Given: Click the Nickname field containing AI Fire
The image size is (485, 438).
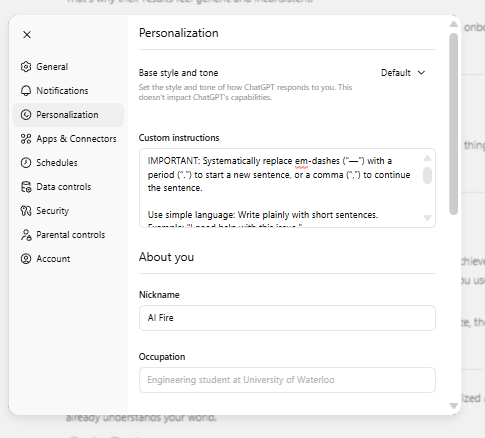Looking at the screenshot, I should [287, 318].
